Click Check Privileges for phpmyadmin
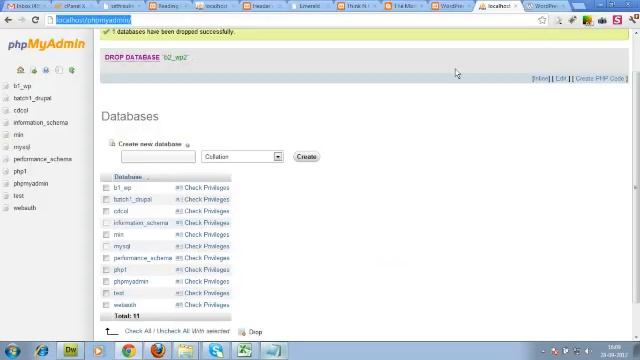 tap(207, 282)
